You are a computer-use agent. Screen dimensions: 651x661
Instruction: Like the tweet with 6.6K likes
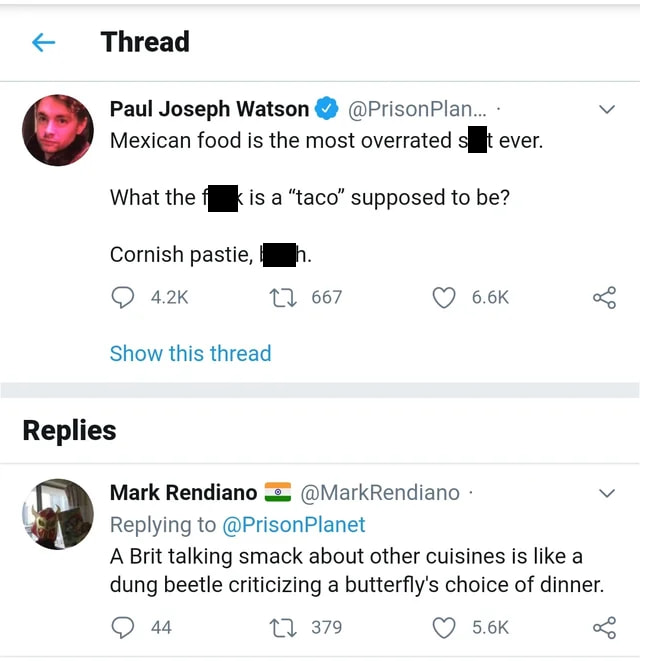tap(444, 297)
